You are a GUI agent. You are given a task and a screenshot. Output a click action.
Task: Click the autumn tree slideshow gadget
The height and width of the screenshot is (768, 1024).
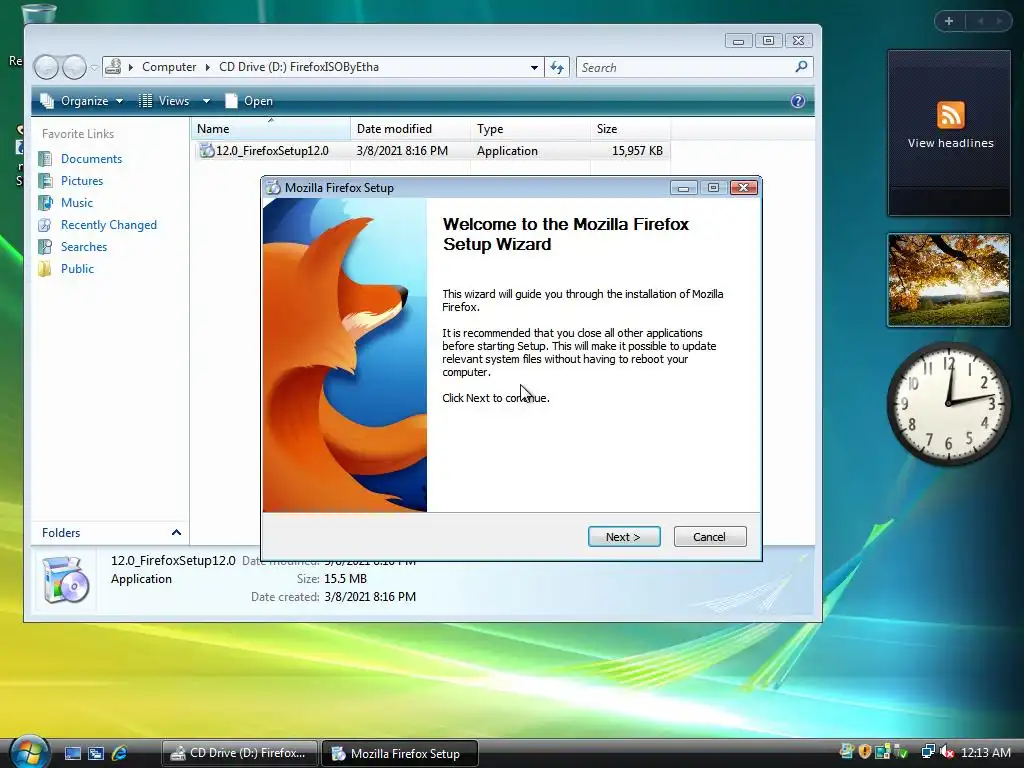pos(949,280)
